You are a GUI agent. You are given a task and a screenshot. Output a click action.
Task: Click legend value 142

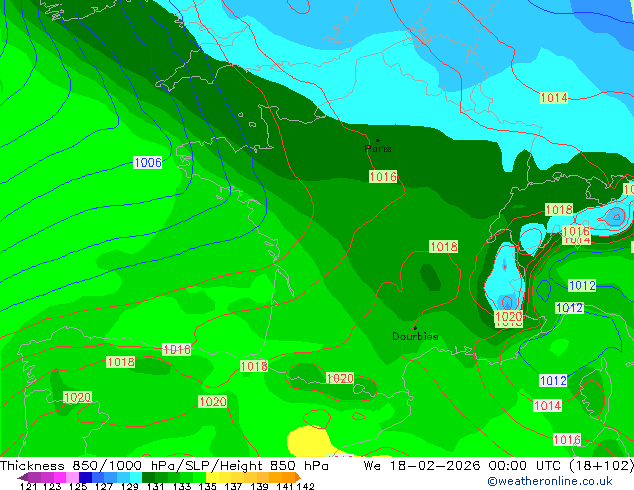coord(305,486)
